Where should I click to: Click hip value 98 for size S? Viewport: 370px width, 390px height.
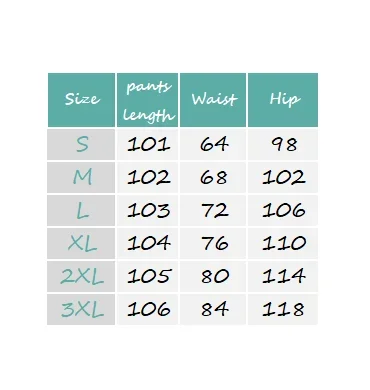pyautogui.click(x=283, y=145)
